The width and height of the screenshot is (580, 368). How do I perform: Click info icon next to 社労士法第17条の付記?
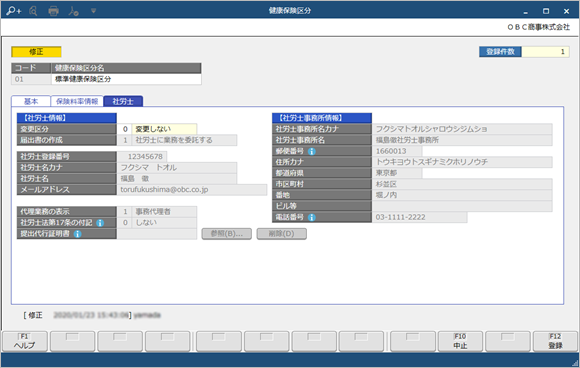(100, 223)
